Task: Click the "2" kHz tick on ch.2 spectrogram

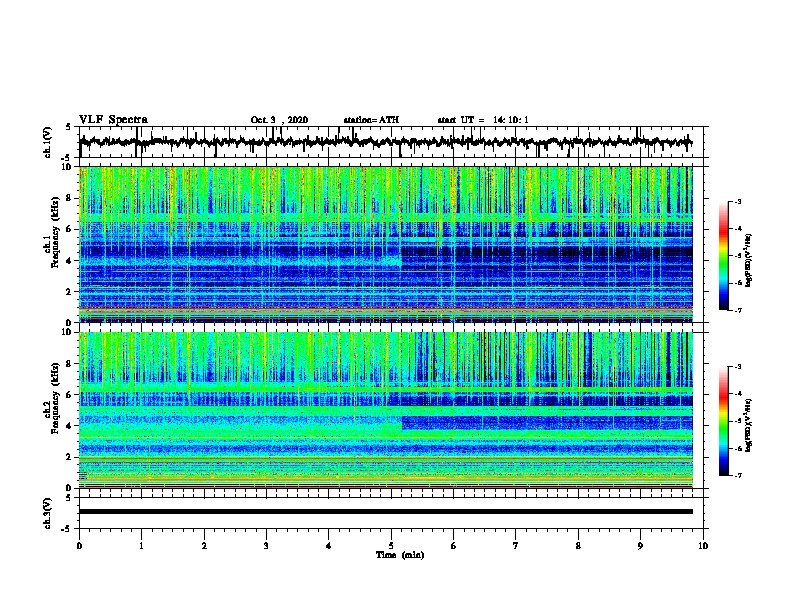Action: 69,457
